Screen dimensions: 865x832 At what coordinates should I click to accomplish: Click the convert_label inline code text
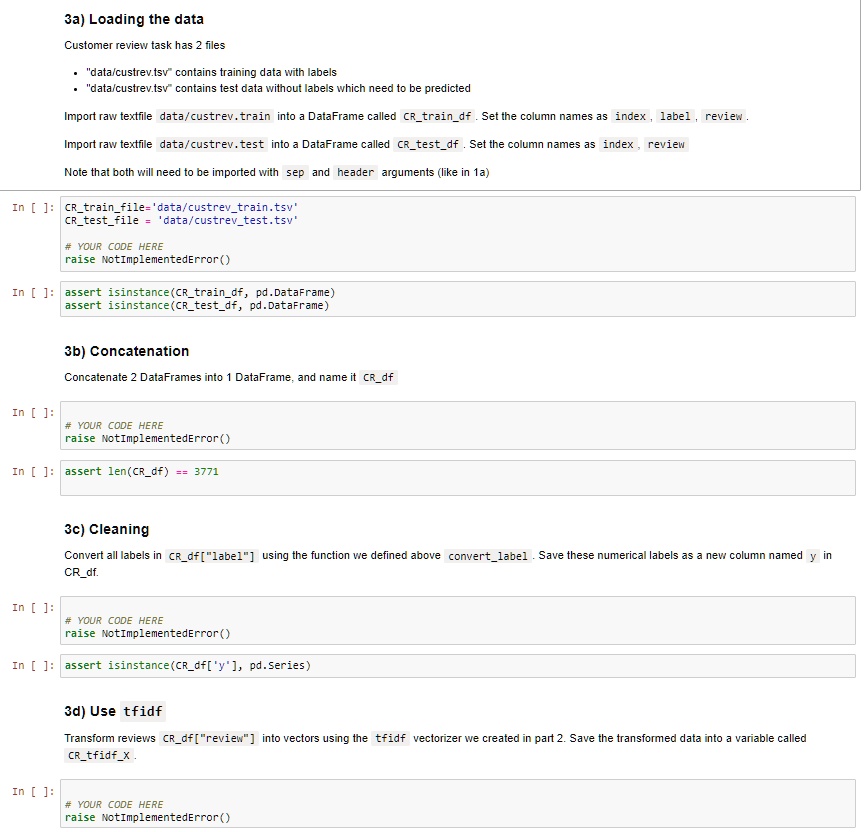pyautogui.click(x=488, y=556)
